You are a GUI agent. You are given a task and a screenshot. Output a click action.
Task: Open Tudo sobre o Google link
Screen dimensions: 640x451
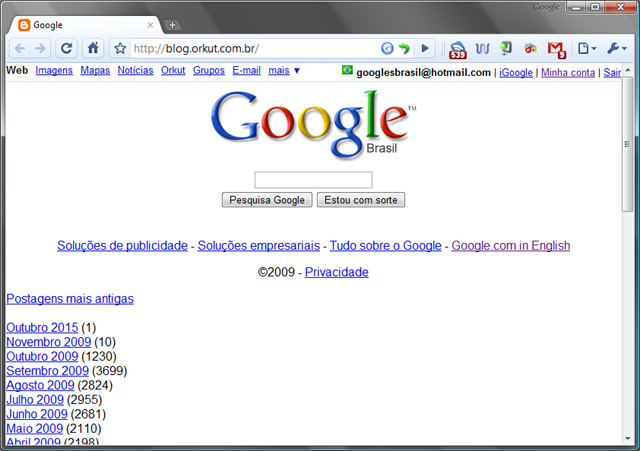point(386,246)
